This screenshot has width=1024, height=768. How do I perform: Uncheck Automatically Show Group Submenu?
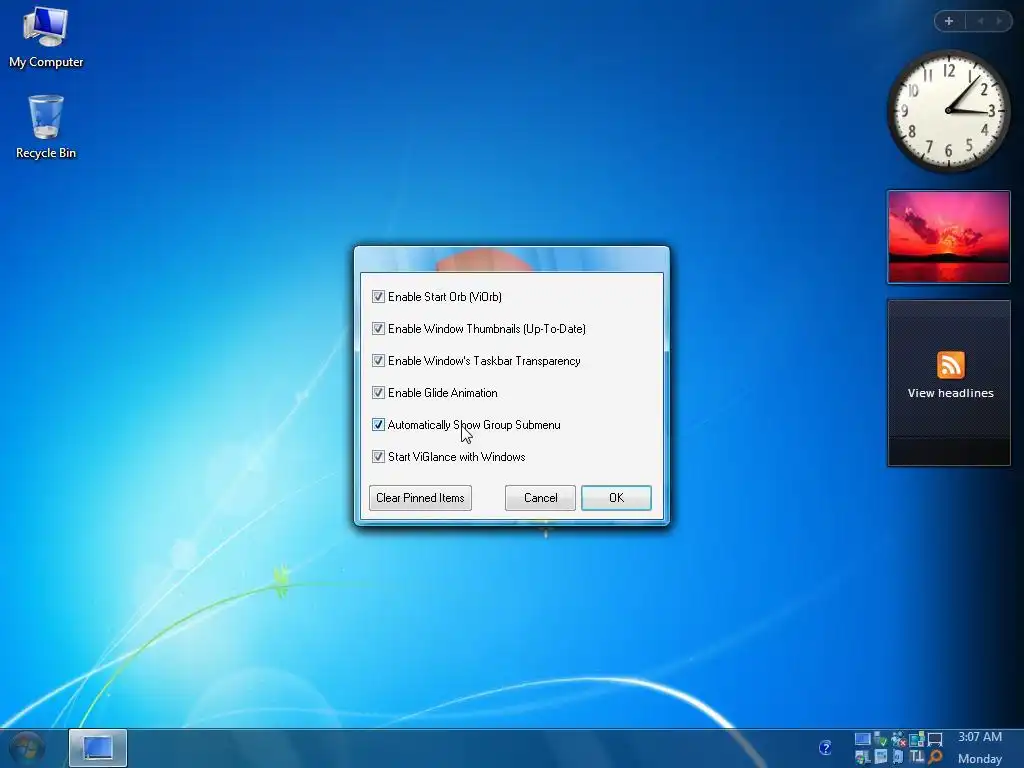(378, 424)
